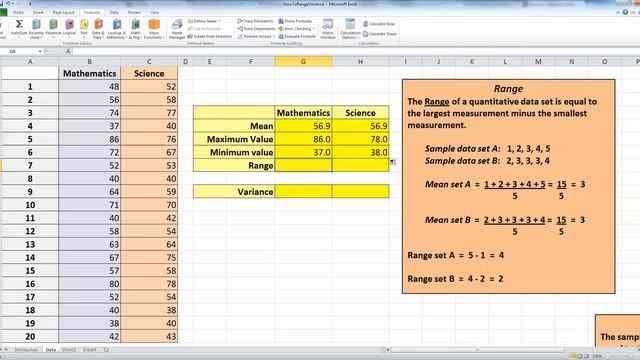This screenshot has height=360, width=640.
Task: Click Show Formulas
Action: click(296, 21)
